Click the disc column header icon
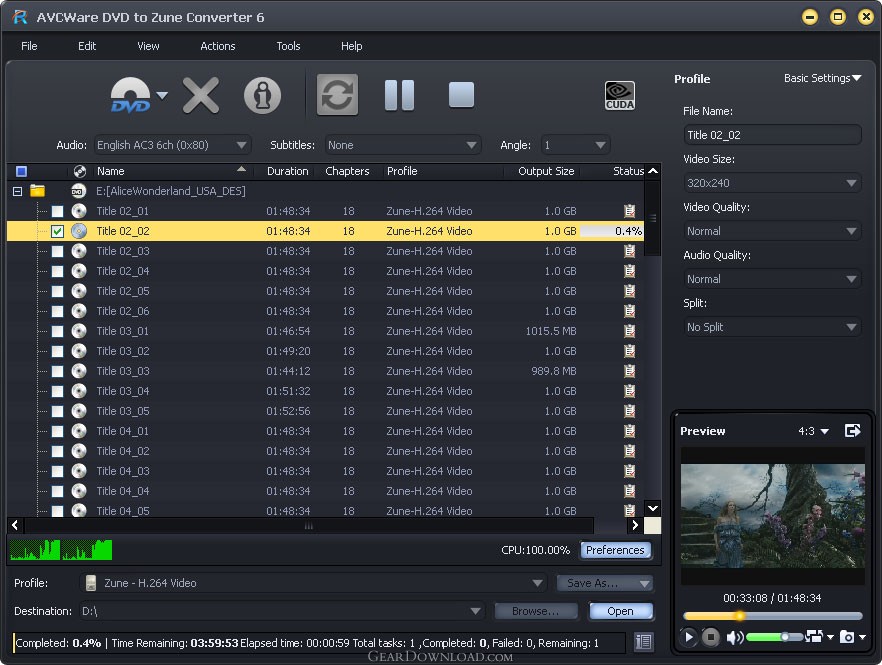 coord(79,171)
